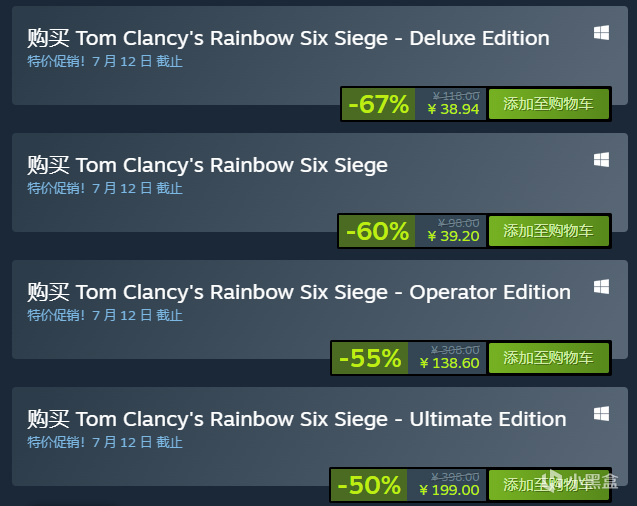Click the -60% discount badge
Viewport: 637px width, 506px height.
[x=377, y=231]
